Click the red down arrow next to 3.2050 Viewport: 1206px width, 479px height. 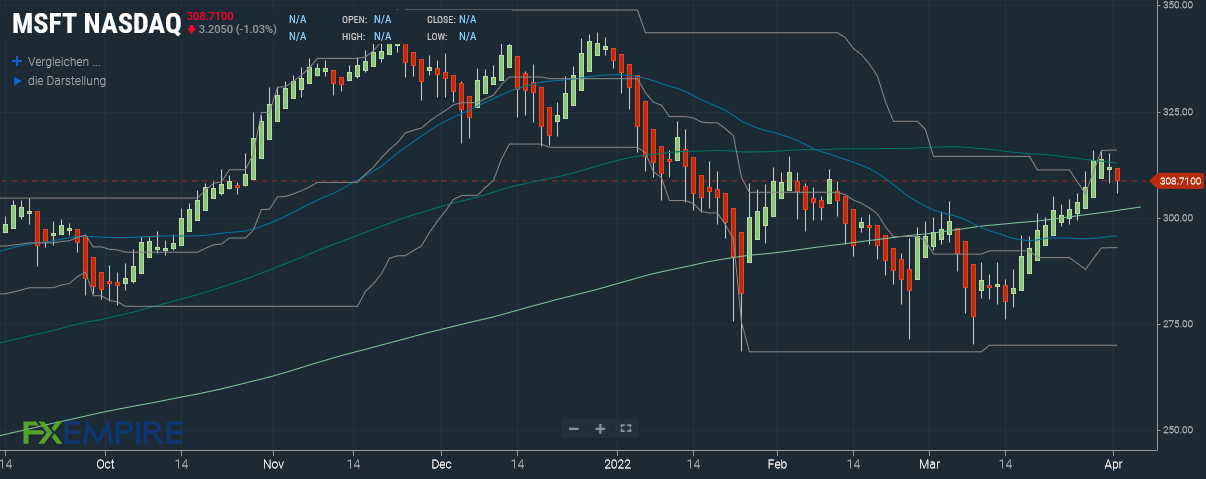[x=191, y=29]
